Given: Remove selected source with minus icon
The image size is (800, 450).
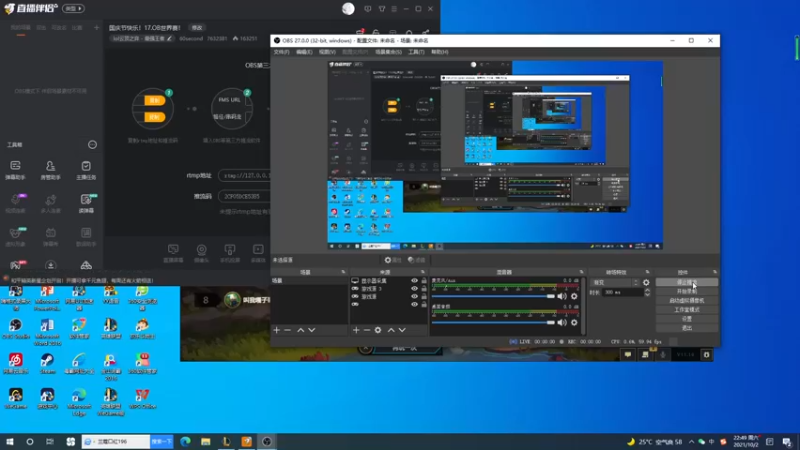Looking at the screenshot, I should pos(367,330).
